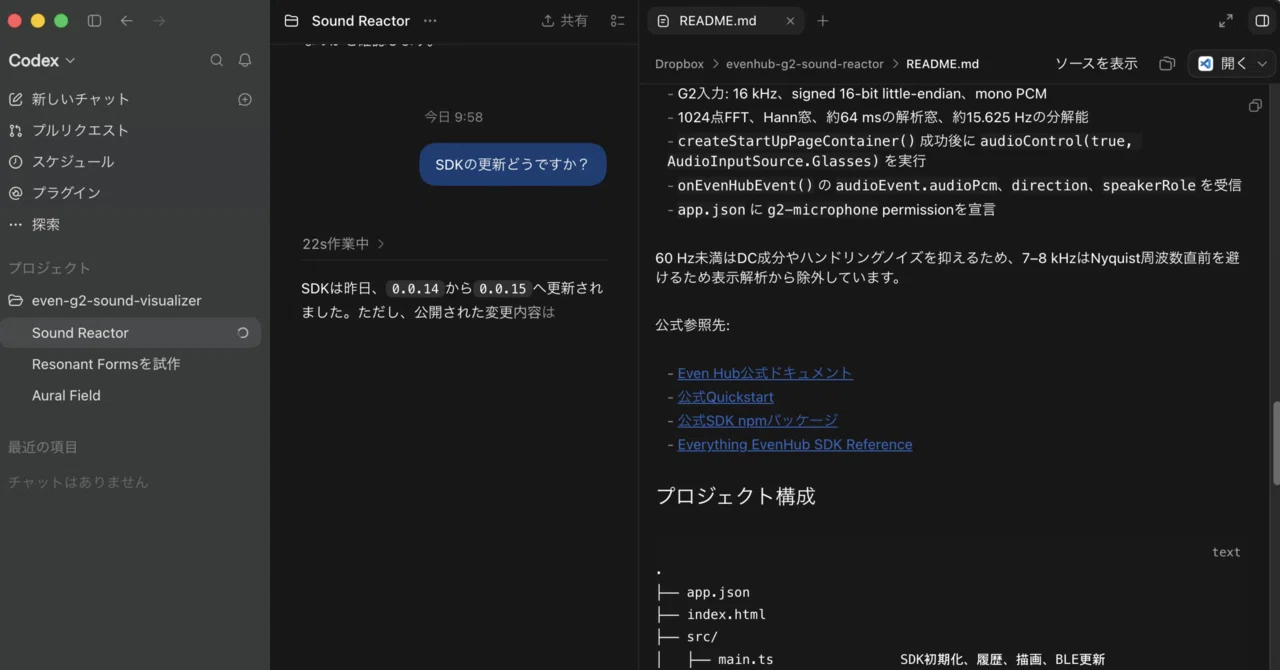Click ソースを表示 button

[x=1096, y=63]
